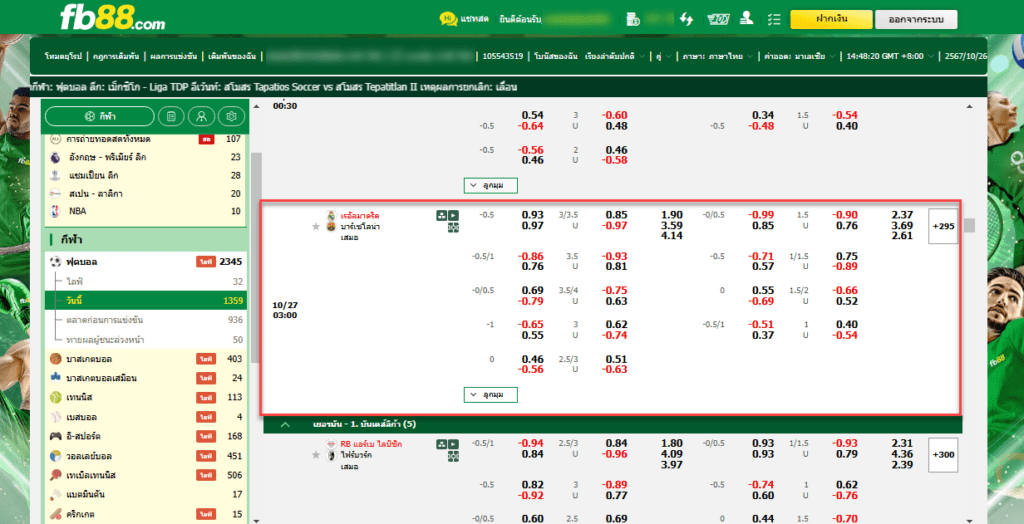
Task: Favorite the RB Leipzig match star
Action: tap(316, 455)
